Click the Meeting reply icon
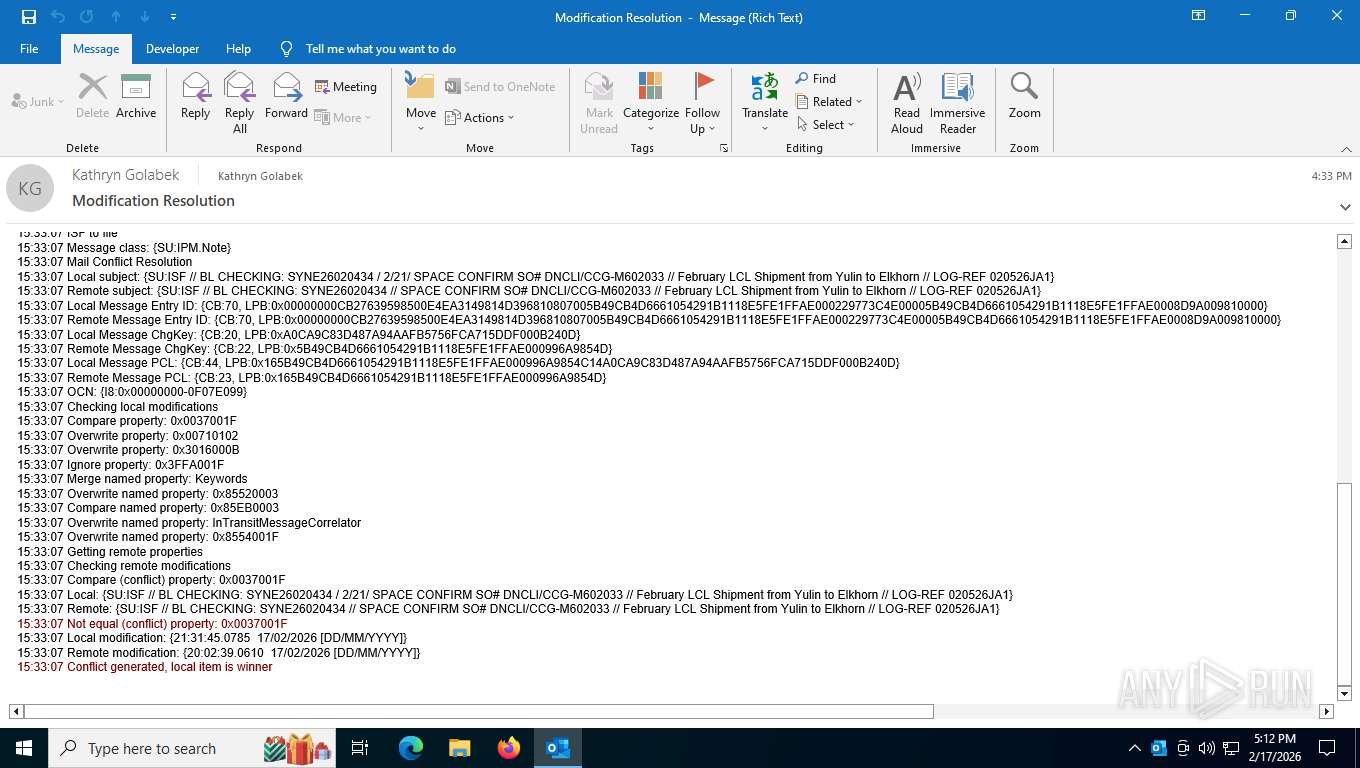The image size is (1360, 768). pyautogui.click(x=345, y=87)
